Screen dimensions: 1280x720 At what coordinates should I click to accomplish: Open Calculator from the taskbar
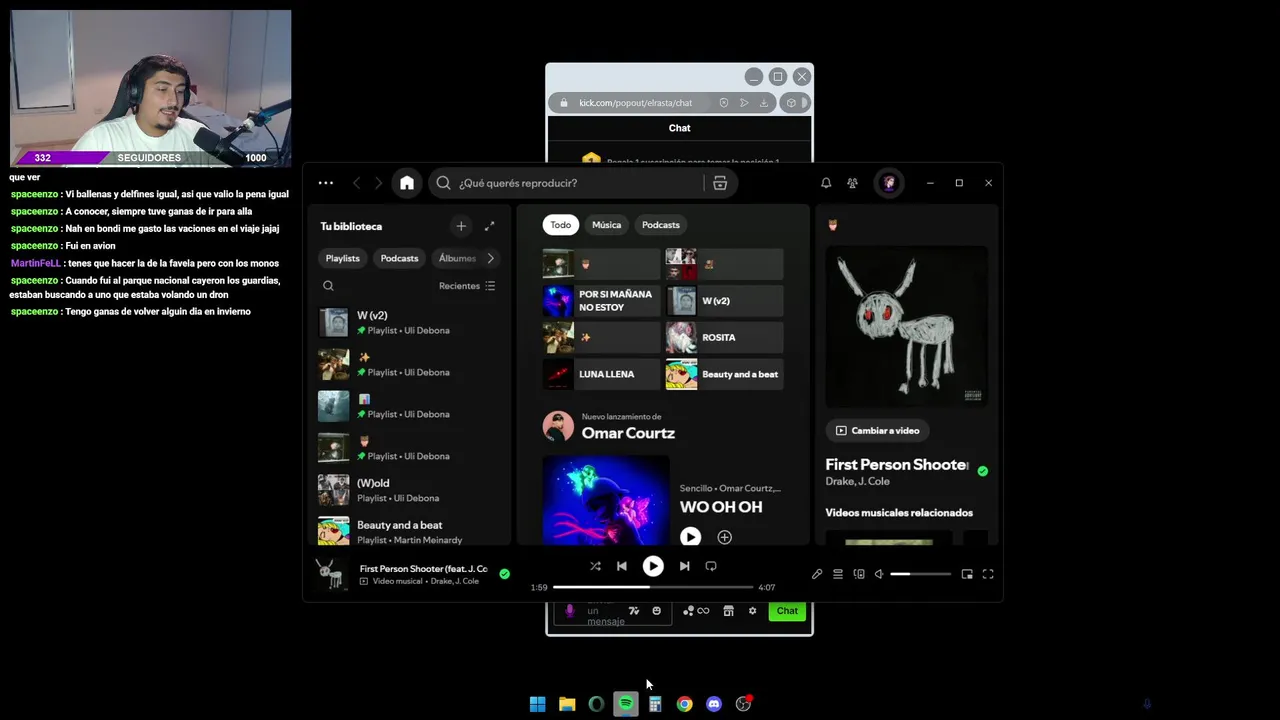pyautogui.click(x=655, y=704)
